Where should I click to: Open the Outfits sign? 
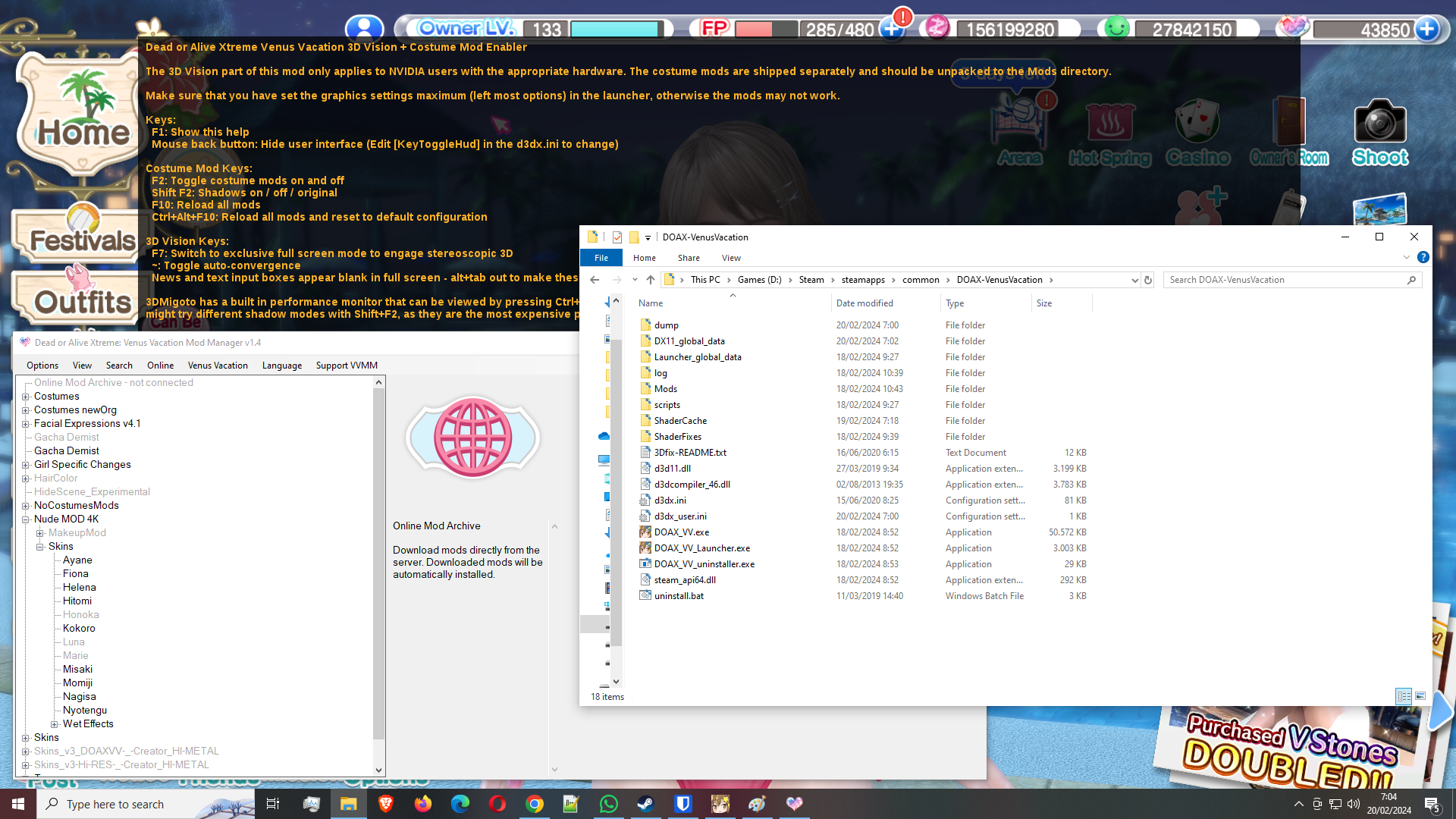click(x=82, y=296)
